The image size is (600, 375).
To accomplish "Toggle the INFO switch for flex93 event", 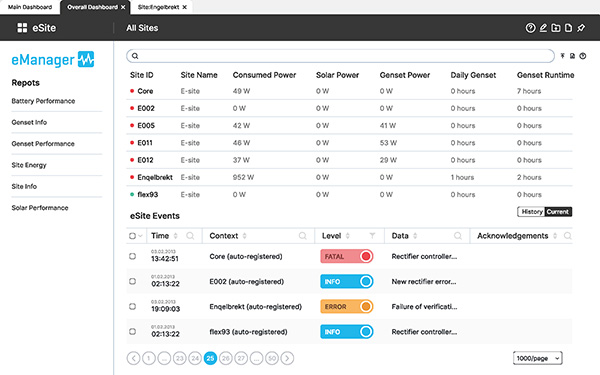I will 347,332.
